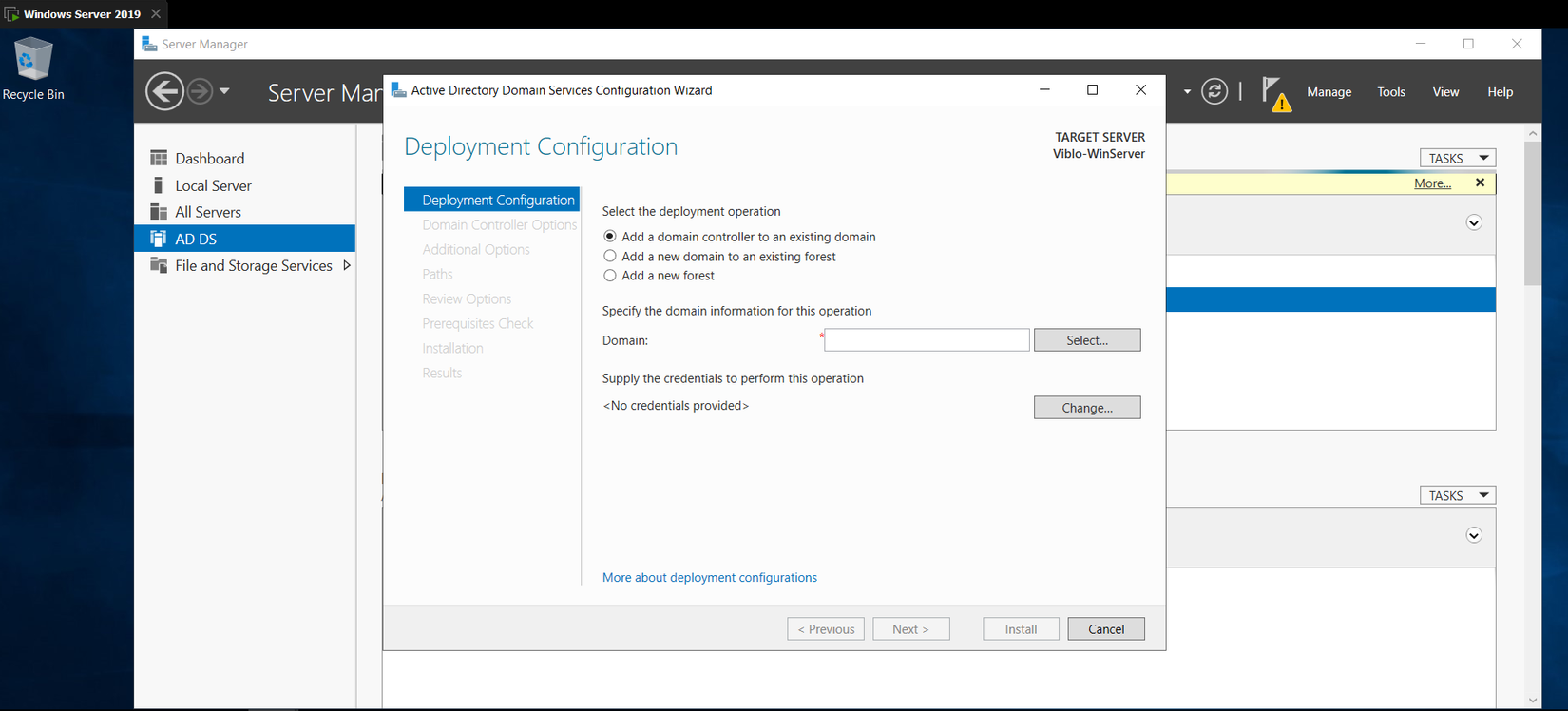Viewport: 1568px width, 711px height.
Task: Open 'More about deployment configurations' link
Action: click(709, 578)
